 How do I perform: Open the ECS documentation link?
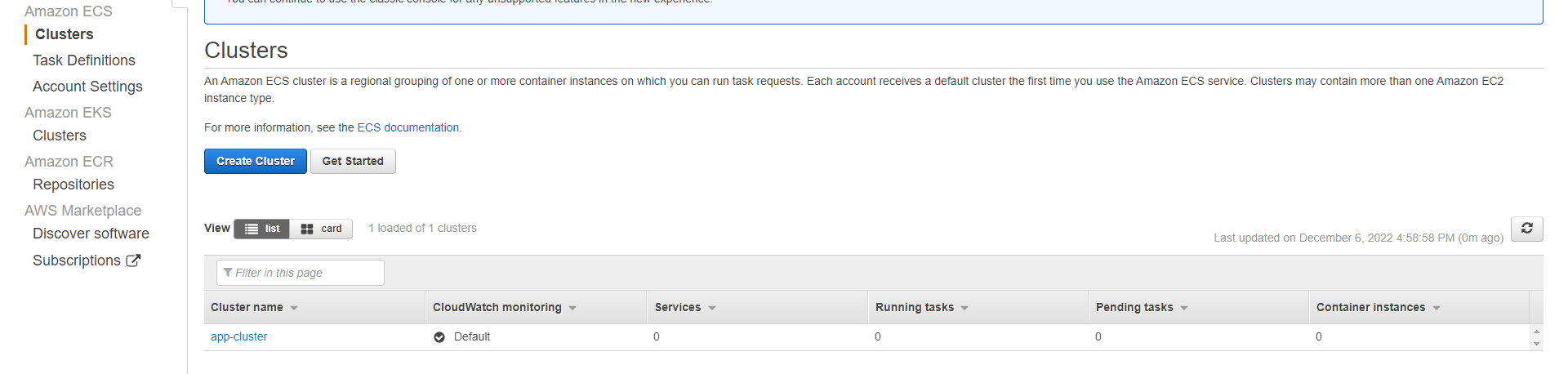[x=408, y=127]
